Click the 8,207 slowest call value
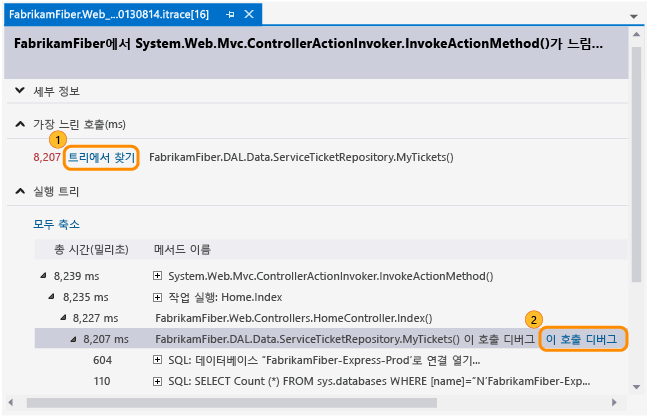The width and height of the screenshot is (647, 416). point(47,157)
